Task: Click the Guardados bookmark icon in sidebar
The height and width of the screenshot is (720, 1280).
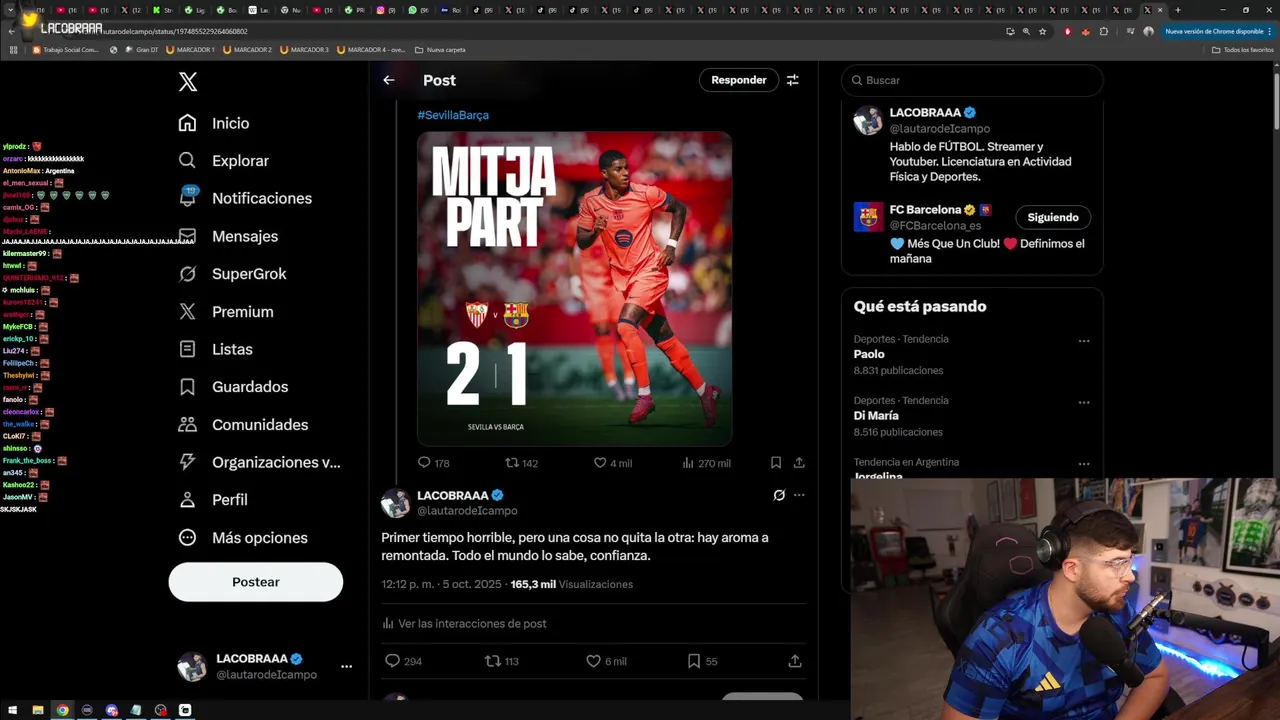Action: (x=187, y=387)
